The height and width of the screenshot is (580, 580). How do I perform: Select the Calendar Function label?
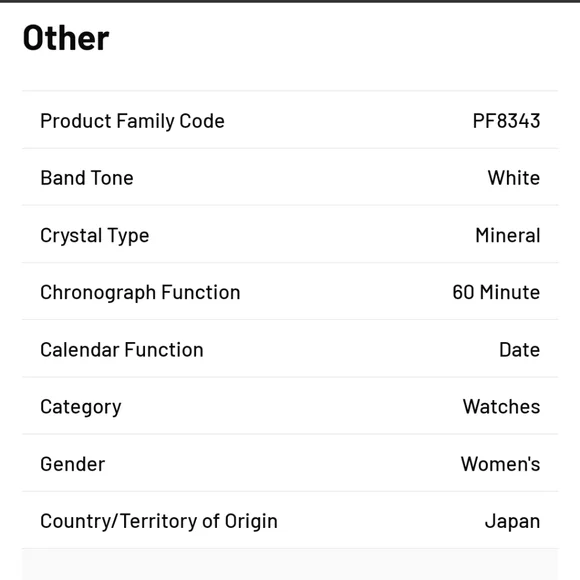point(122,350)
